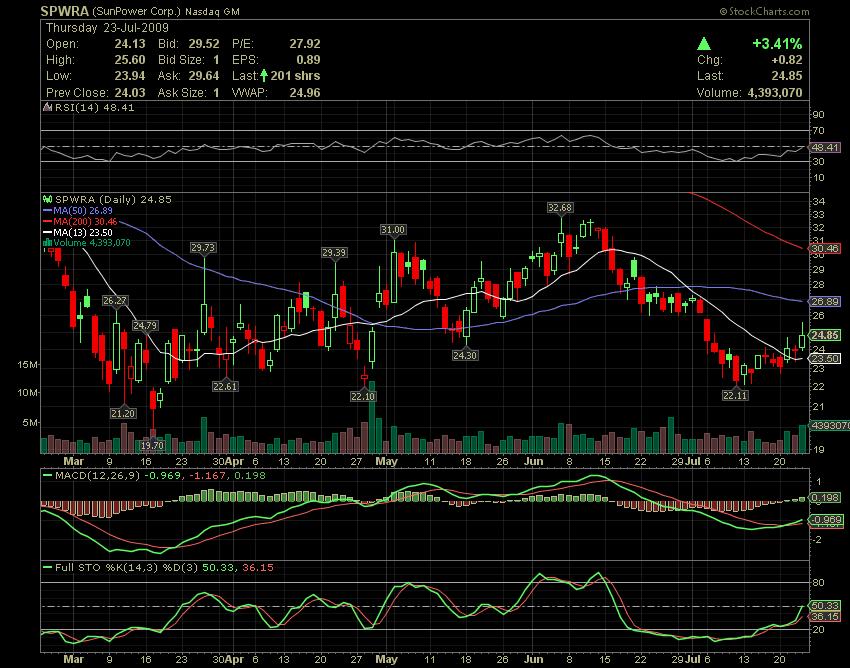This screenshot has height=668, width=850.
Task: Click the 29.73 high price label
Action: click(x=203, y=248)
